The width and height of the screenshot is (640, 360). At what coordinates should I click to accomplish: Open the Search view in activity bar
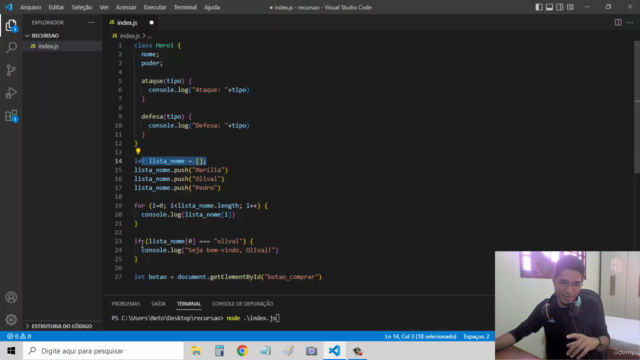(11, 48)
